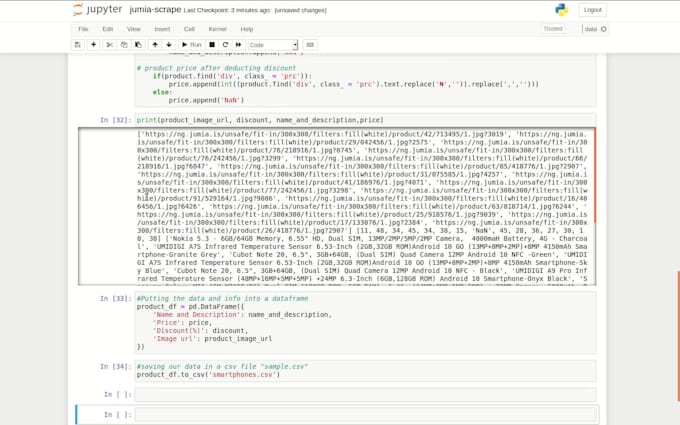Open the View menu
Viewport: 680px width, 425px height.
tap(134, 29)
